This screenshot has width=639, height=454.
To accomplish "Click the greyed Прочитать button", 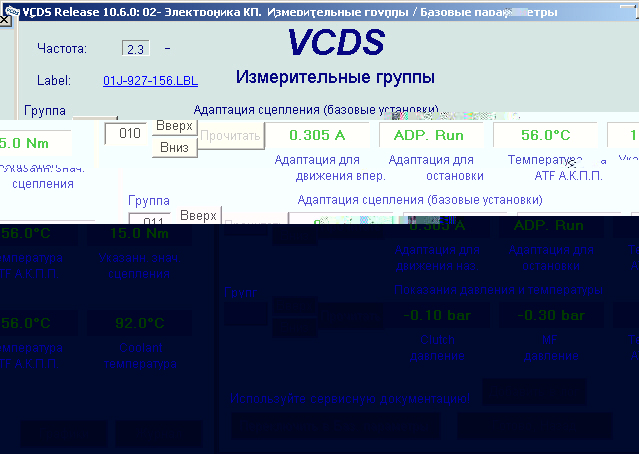I will pos(231,136).
